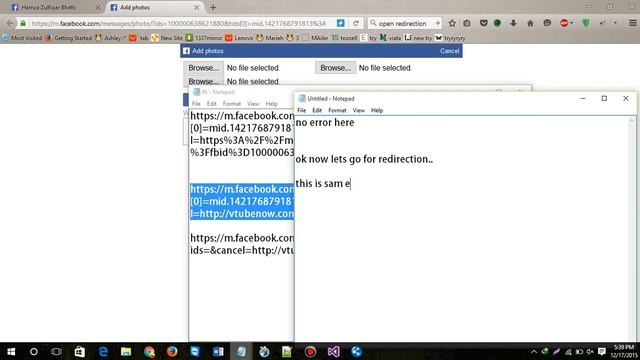Open Help menu in background Notepad
Viewport: 640px width, 360px height.
271,104
